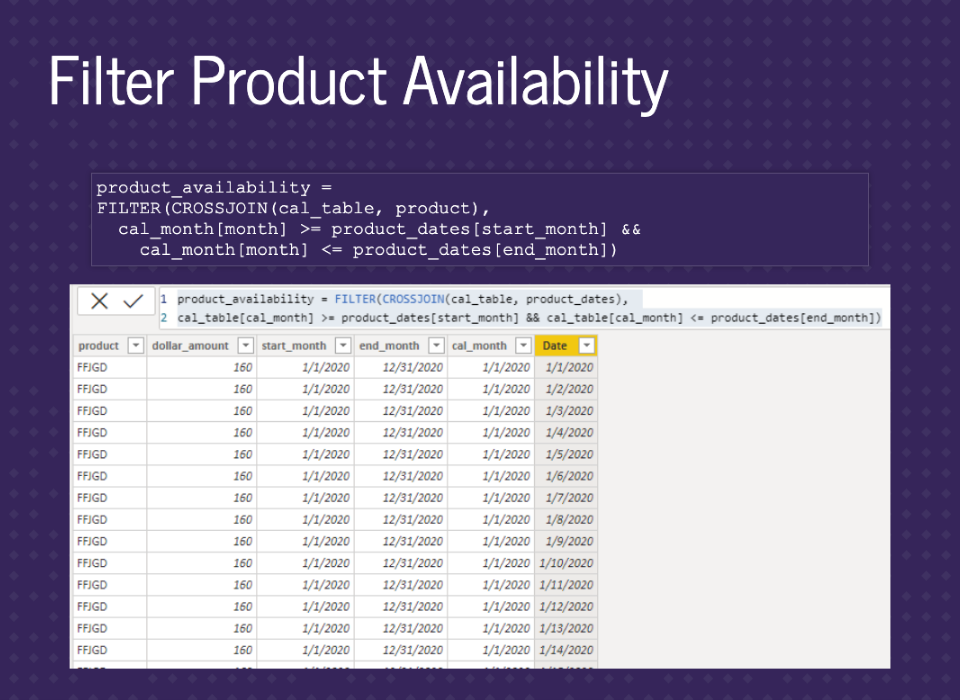Open the product column filter dropdown
960x700 pixels.
pos(136,346)
